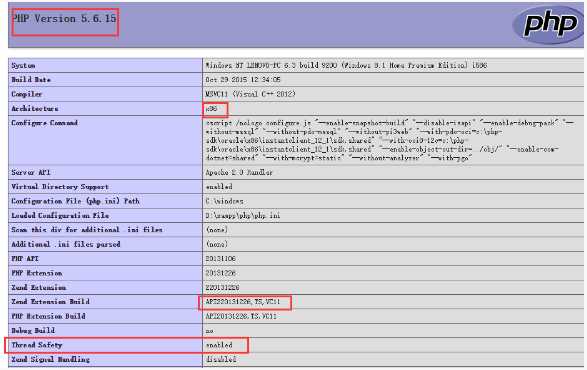Click the 'Virtual Directory Support' label
587x370 pixels.
point(60,187)
